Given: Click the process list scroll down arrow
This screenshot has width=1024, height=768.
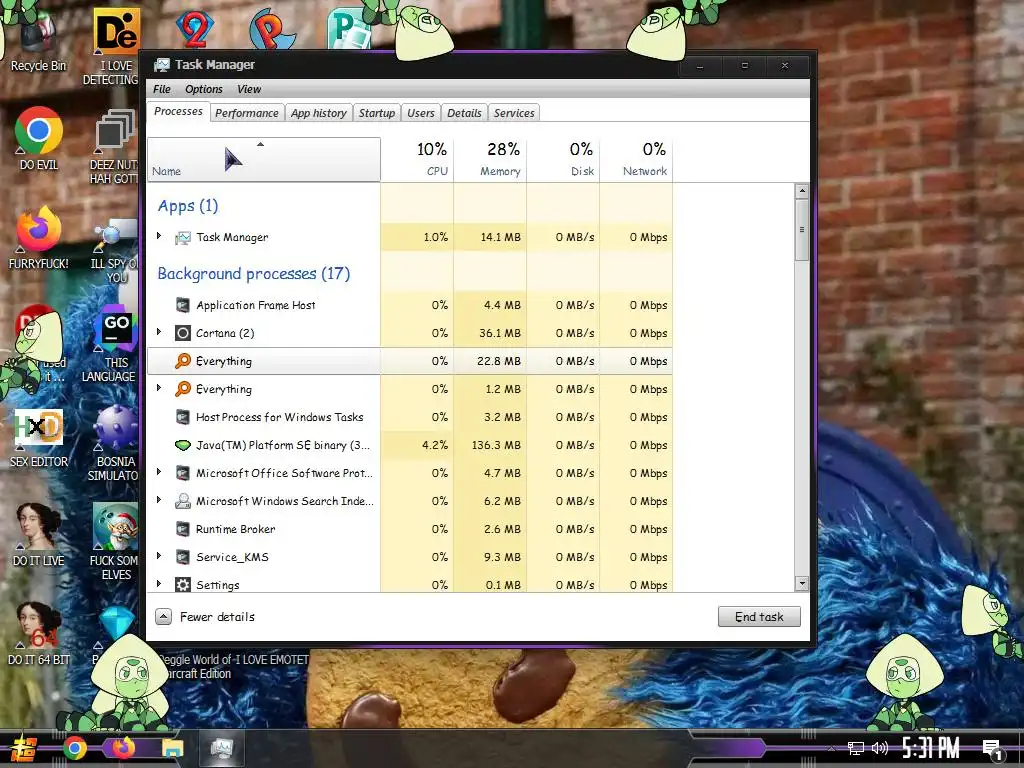Looking at the screenshot, I should click(x=802, y=584).
